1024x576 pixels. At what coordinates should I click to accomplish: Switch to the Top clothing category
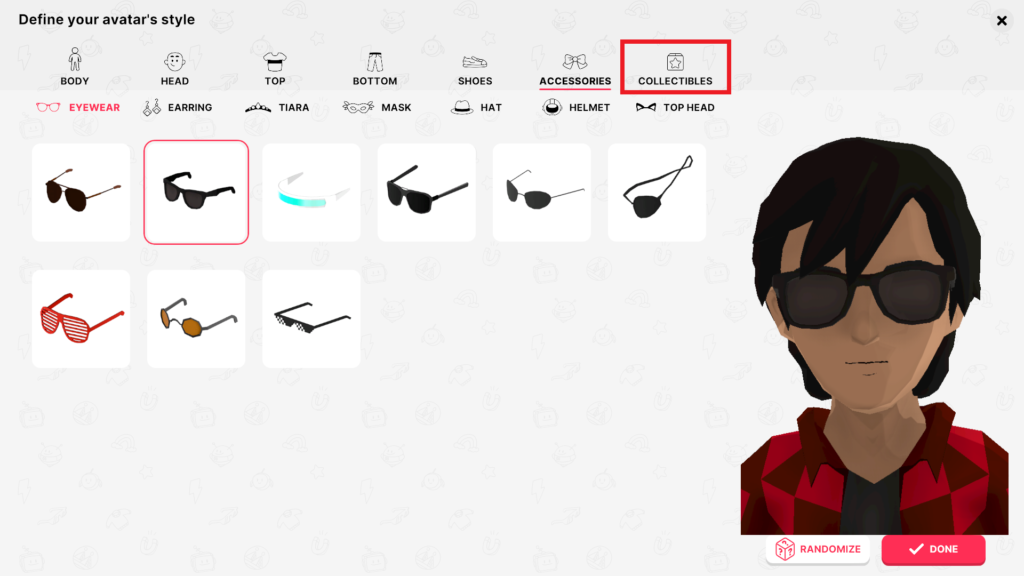pyautogui.click(x=274, y=68)
